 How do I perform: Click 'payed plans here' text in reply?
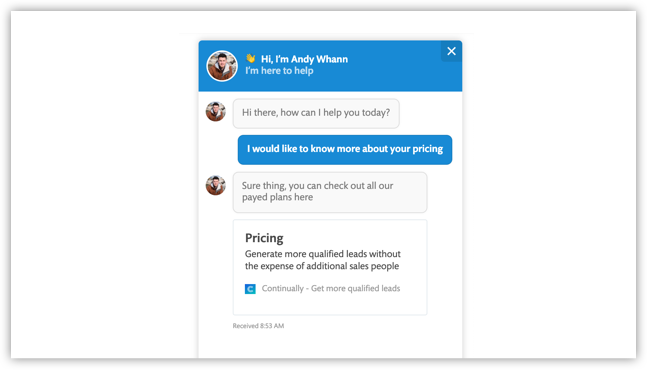click(x=277, y=197)
